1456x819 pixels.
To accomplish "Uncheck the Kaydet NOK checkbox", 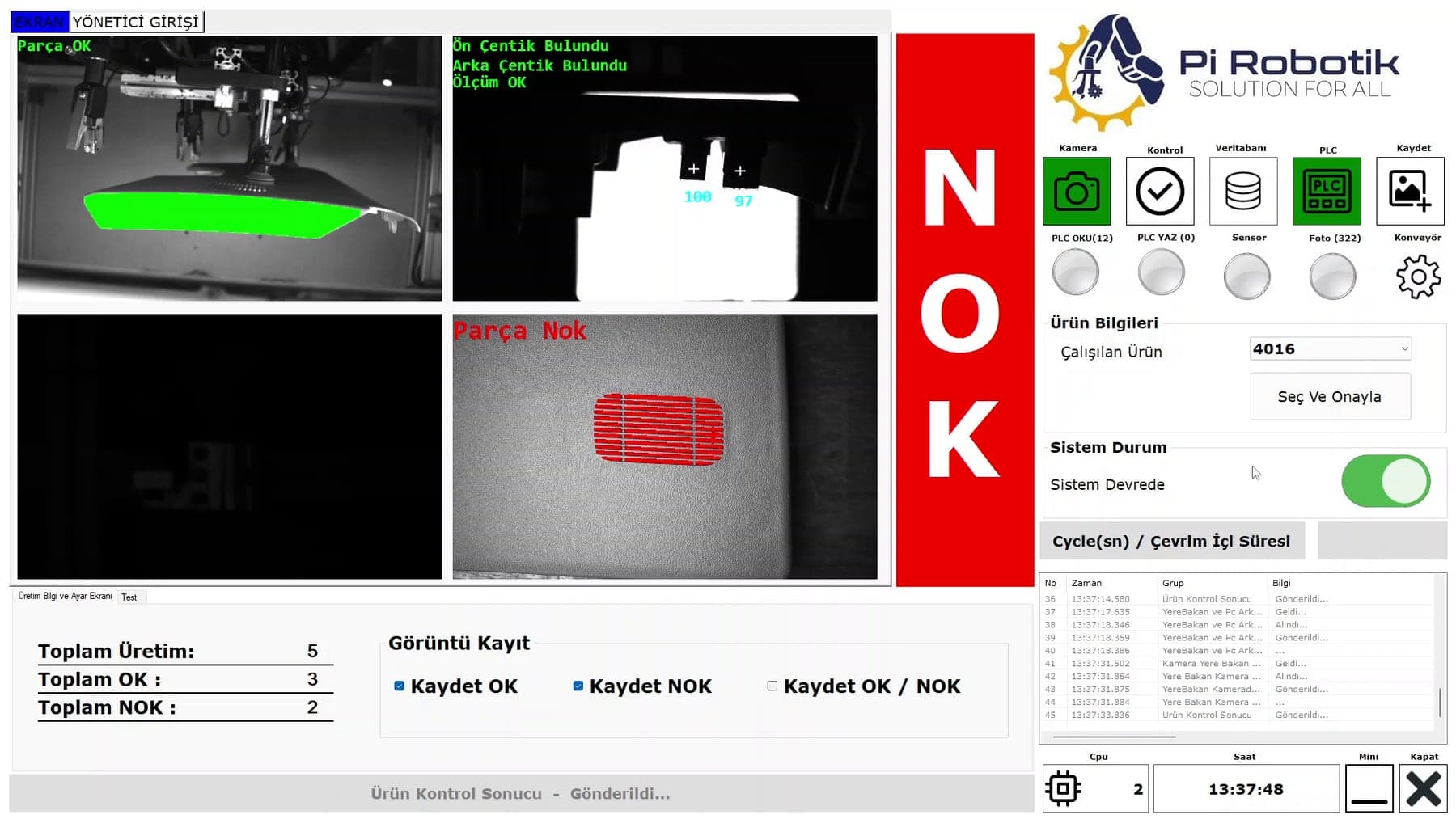I will 578,686.
